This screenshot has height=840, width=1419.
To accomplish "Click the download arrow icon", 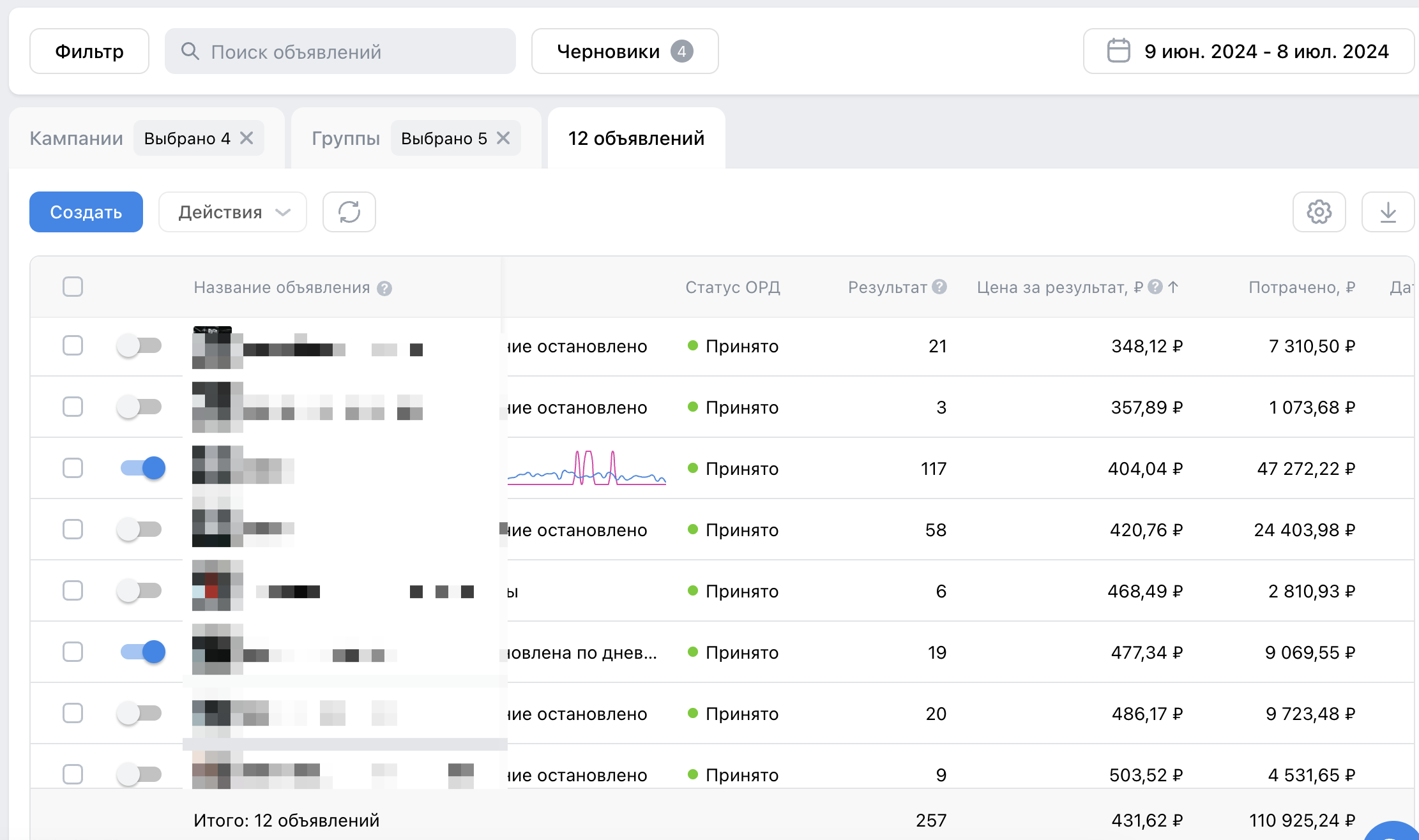I will tap(1388, 212).
